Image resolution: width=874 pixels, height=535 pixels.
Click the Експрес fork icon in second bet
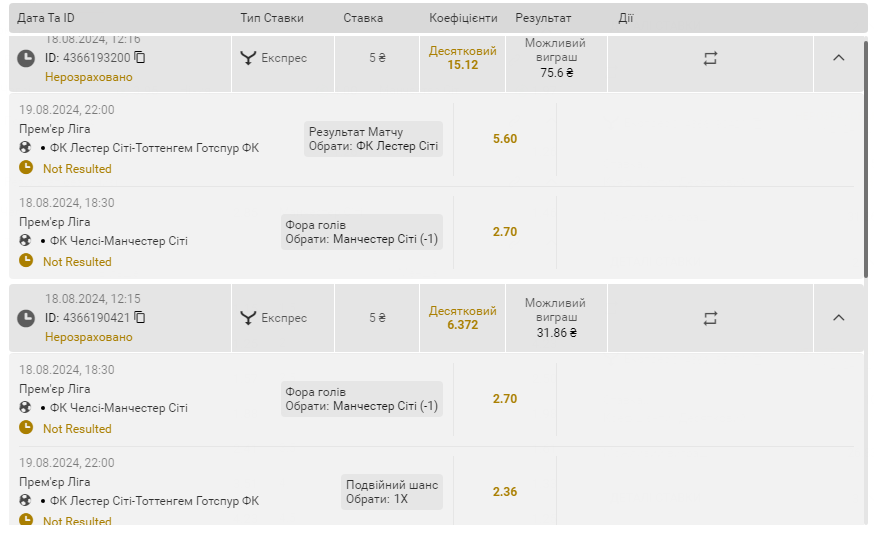click(x=248, y=318)
